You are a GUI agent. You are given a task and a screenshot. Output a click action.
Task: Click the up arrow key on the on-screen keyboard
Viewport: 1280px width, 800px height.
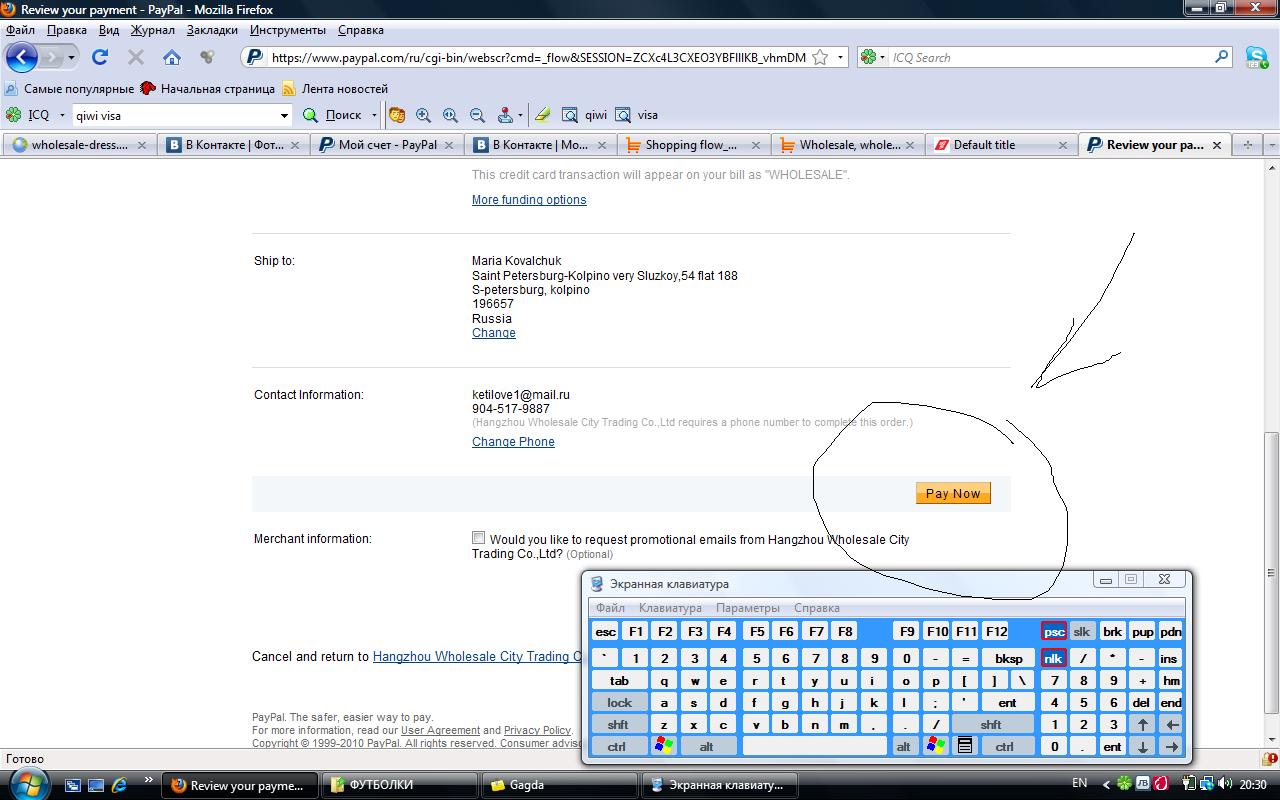point(1142,724)
